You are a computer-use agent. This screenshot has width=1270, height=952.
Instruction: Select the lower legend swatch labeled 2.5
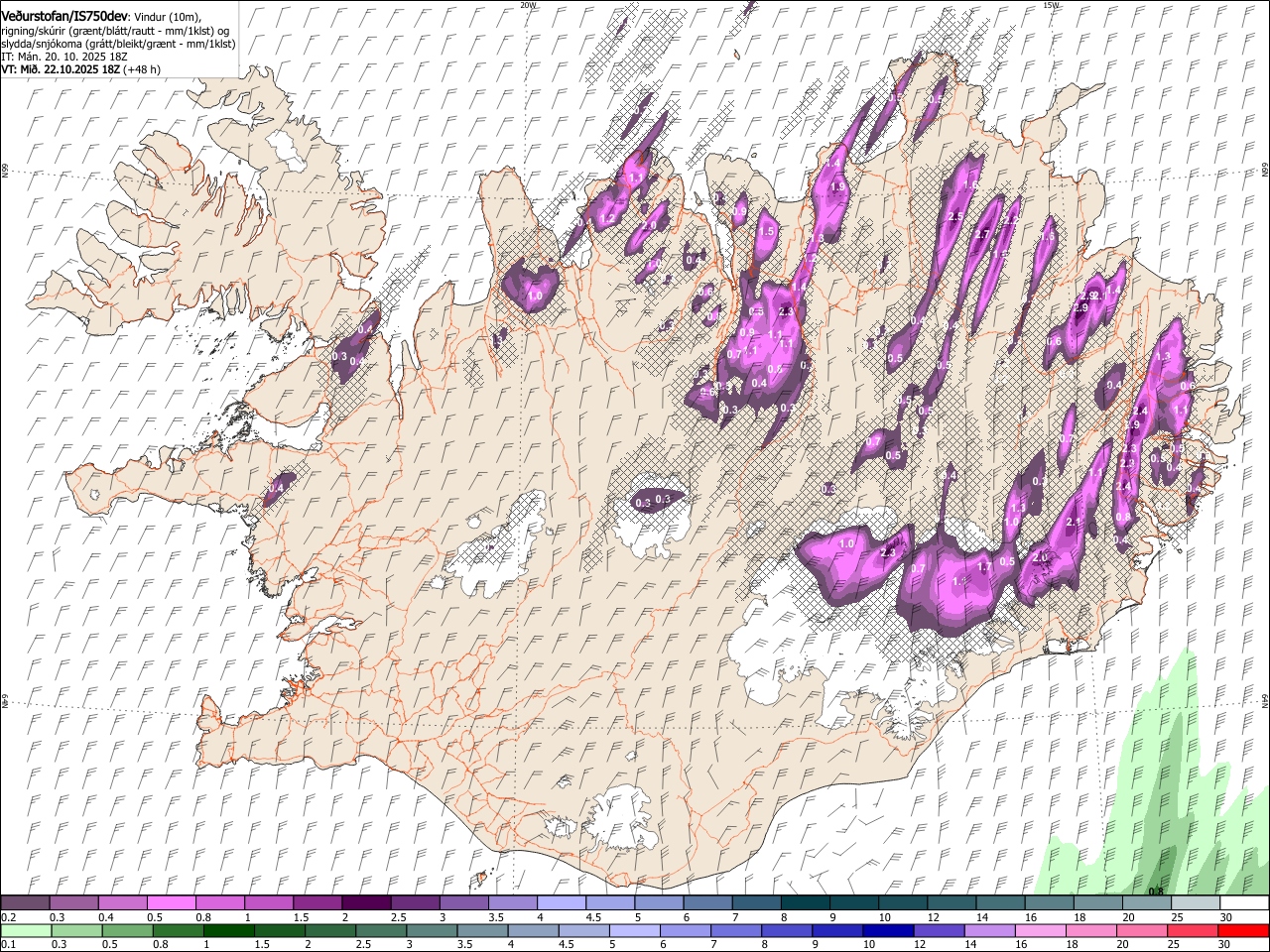380,931
